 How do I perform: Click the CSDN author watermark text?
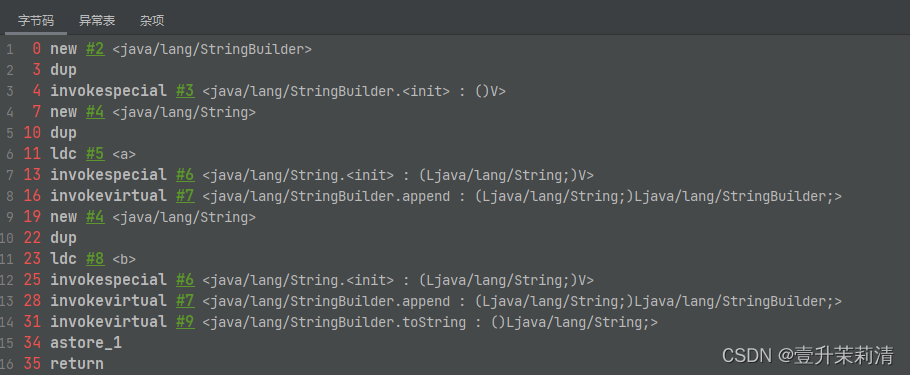[807, 355]
